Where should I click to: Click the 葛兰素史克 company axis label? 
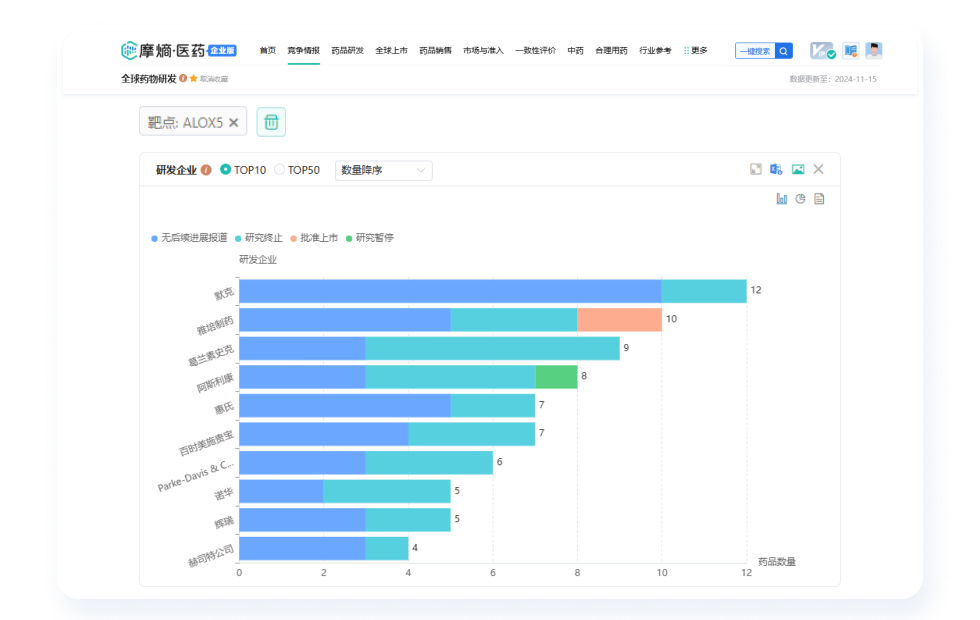coord(211,356)
